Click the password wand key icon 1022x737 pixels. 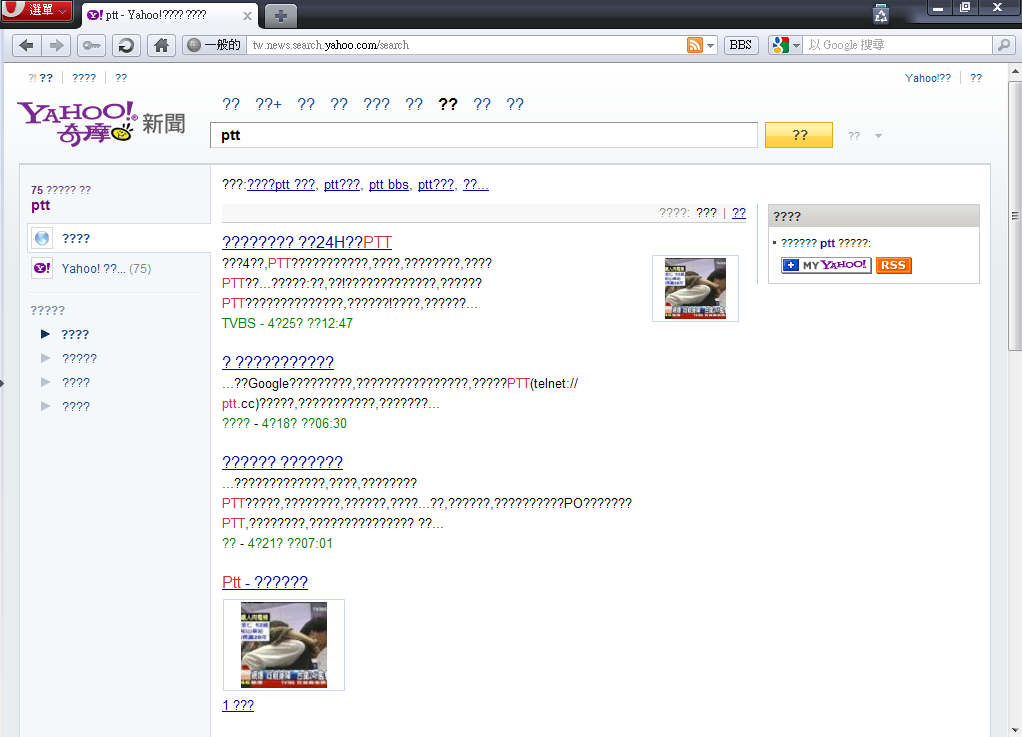[92, 45]
